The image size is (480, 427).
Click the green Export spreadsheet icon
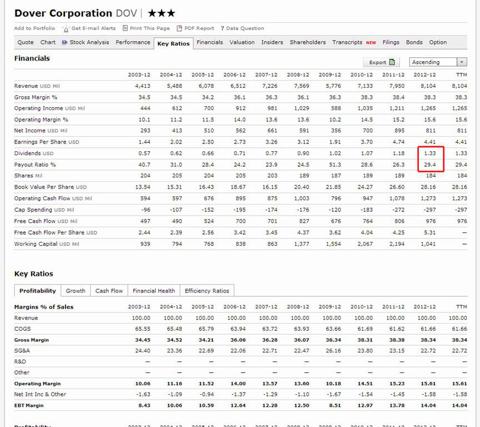tap(392, 62)
